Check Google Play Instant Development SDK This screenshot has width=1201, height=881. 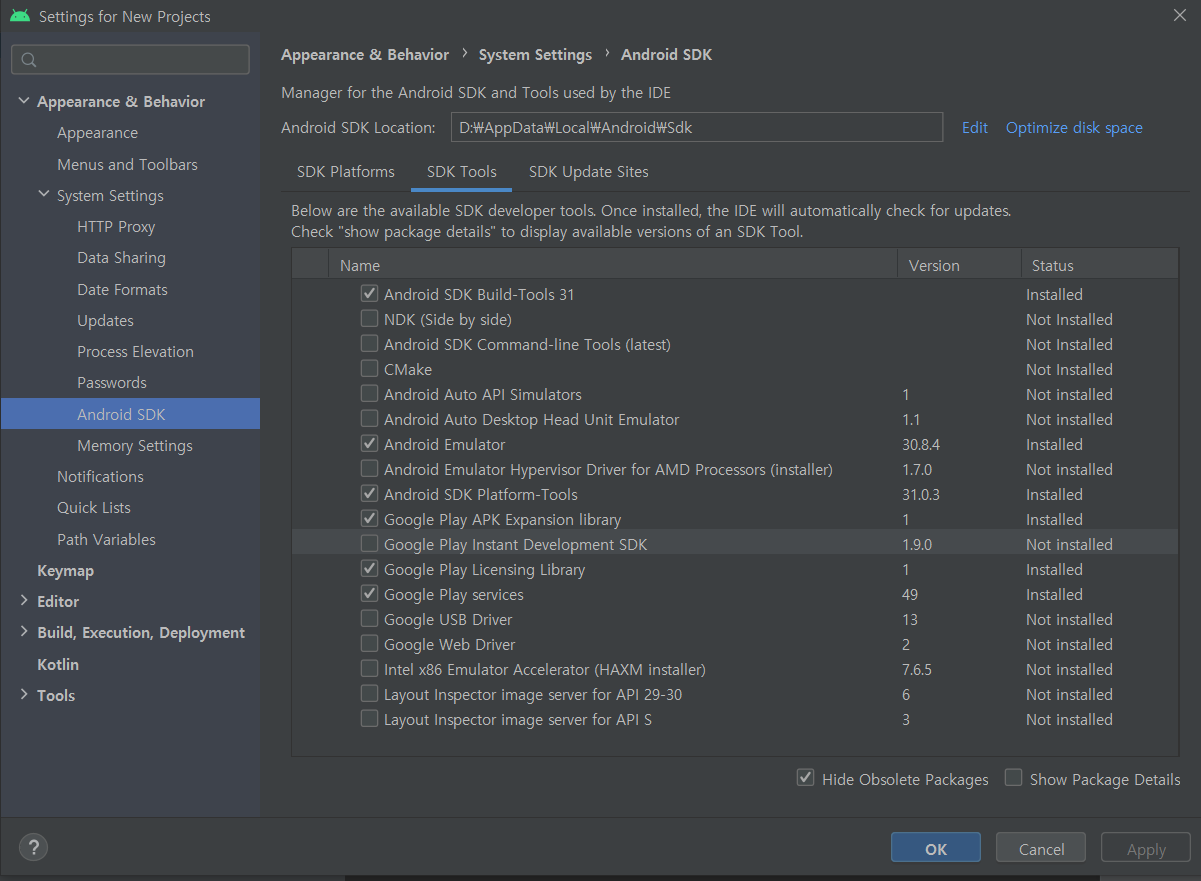tap(369, 544)
